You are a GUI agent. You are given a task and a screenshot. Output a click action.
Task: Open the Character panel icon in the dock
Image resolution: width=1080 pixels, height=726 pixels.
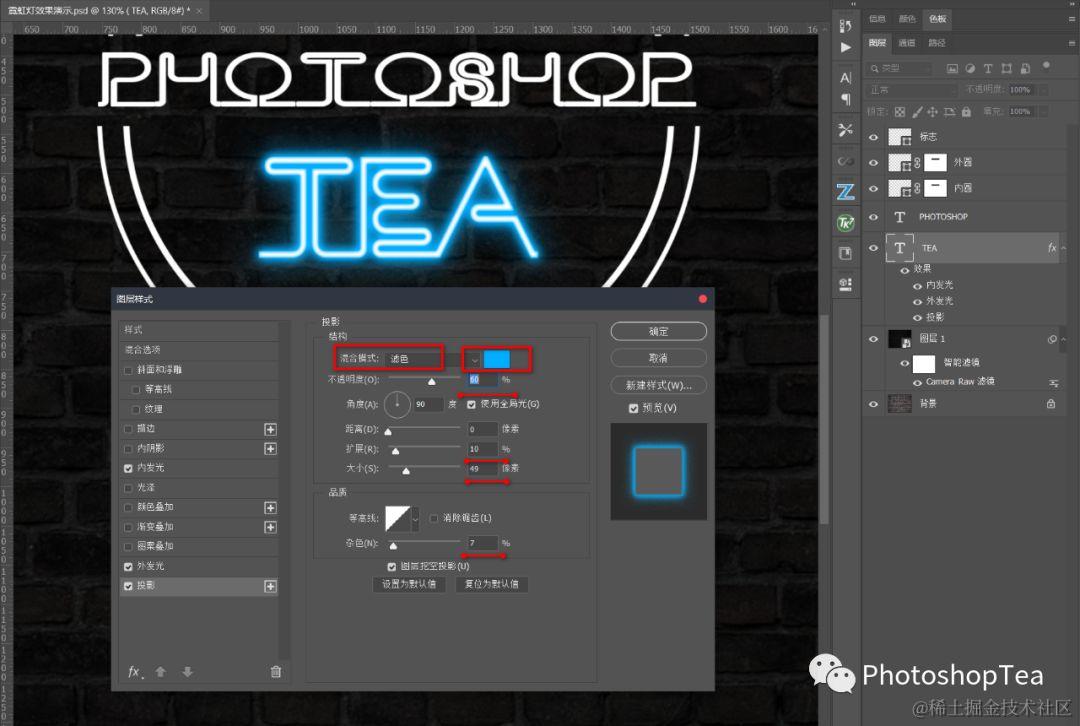point(846,78)
